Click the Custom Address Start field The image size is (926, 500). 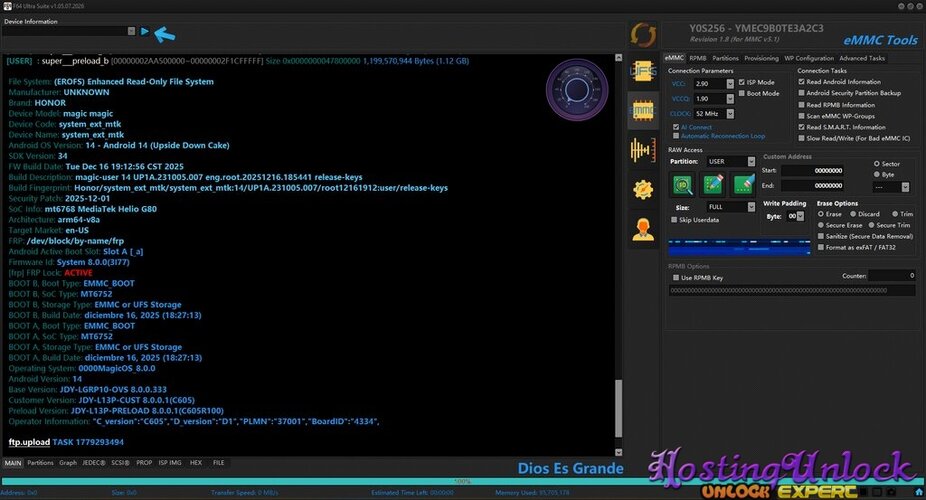(813, 171)
